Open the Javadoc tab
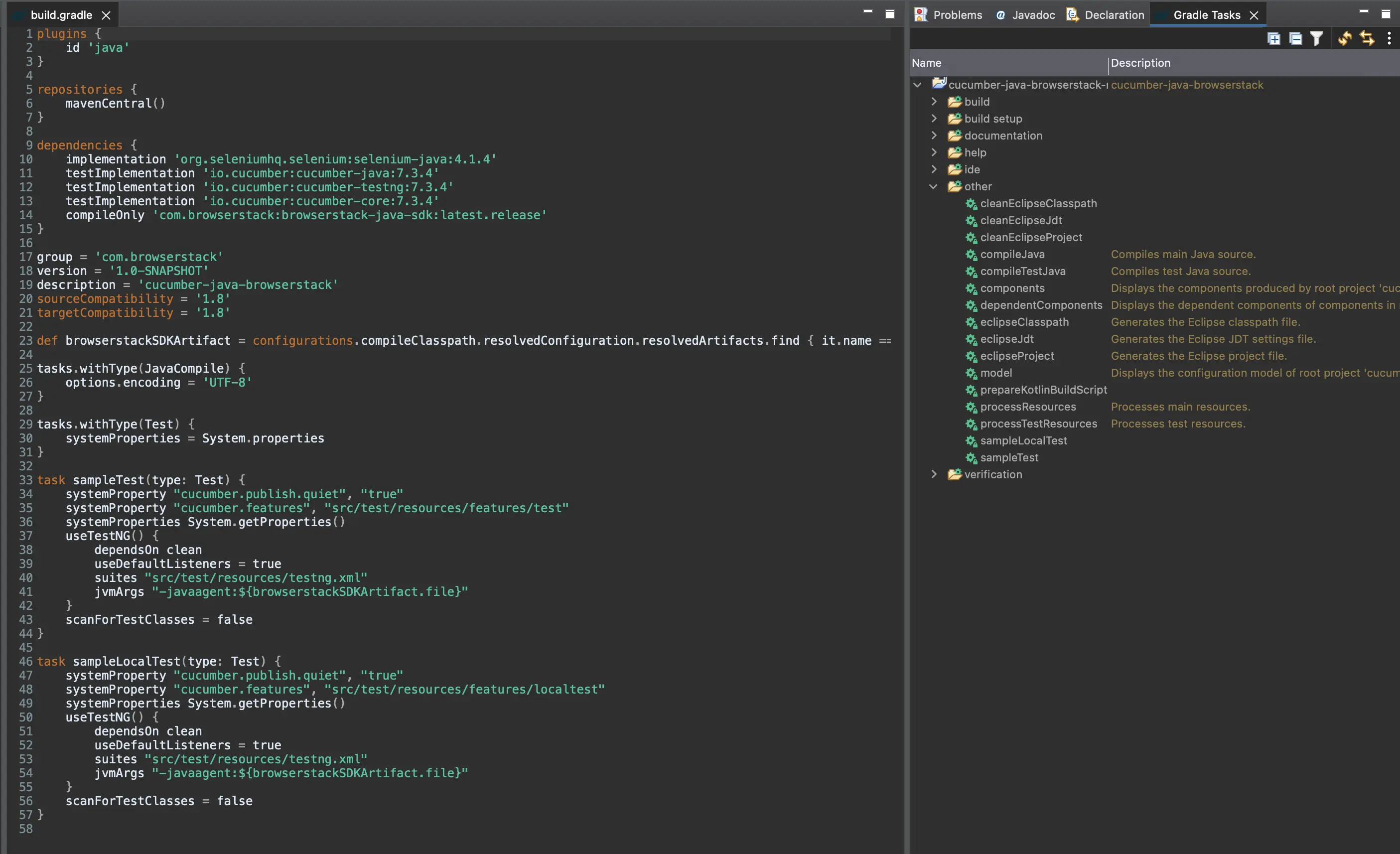The image size is (1400, 854). 1026,15
